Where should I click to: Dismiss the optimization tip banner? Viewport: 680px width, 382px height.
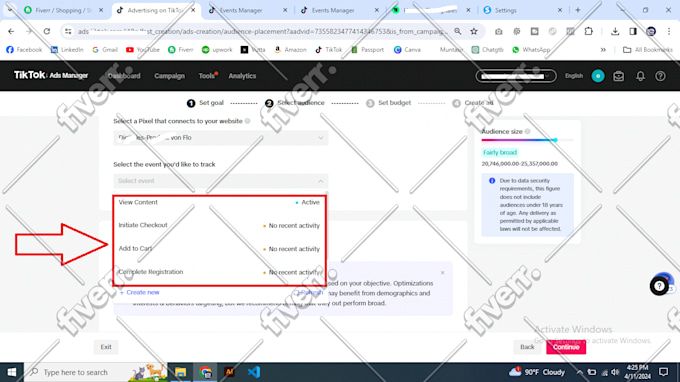(x=442, y=273)
